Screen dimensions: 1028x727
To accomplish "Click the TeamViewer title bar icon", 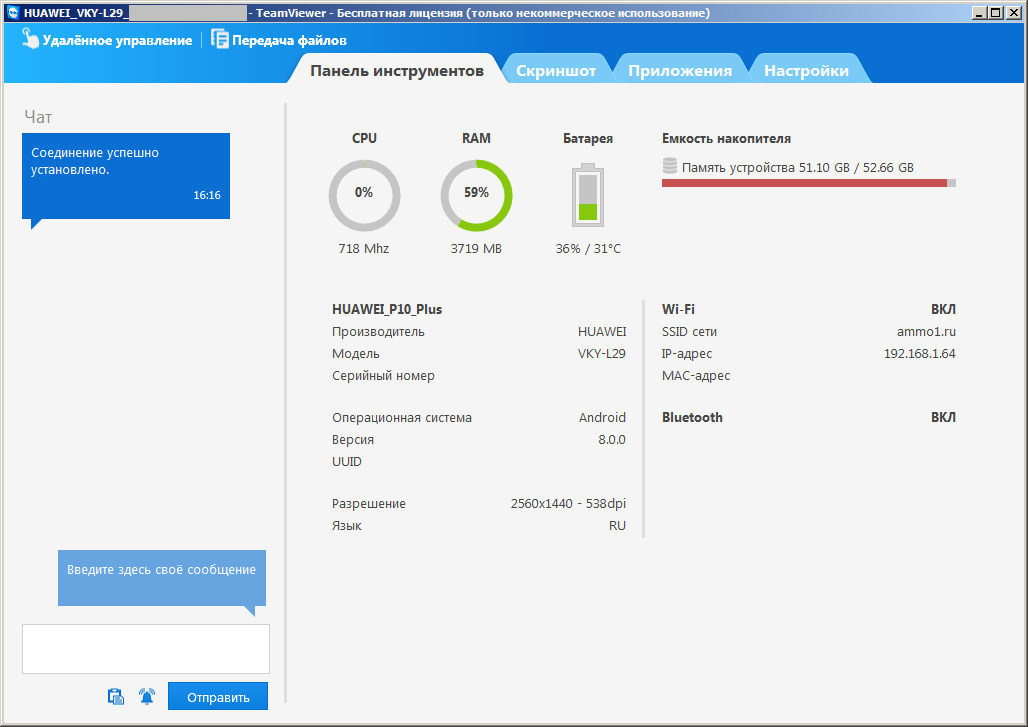I will 12,12.
